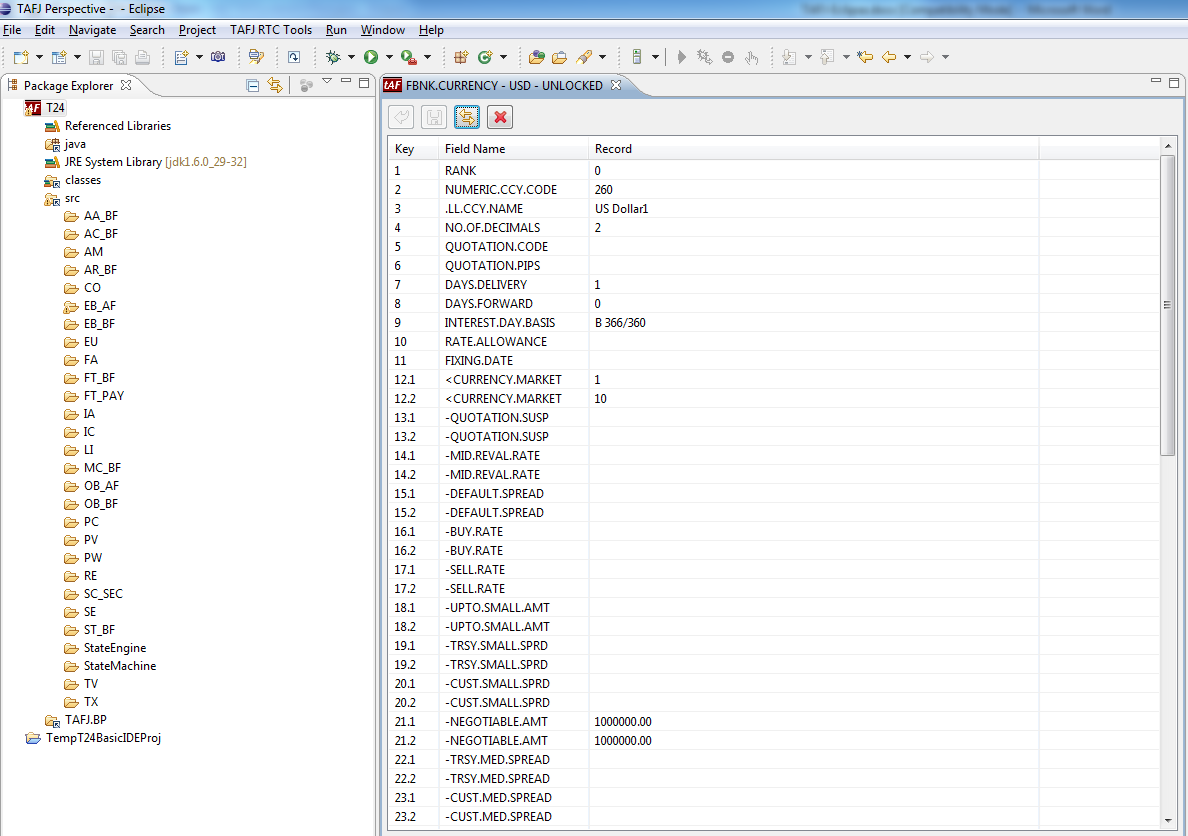Open the TAFJ RTC Tools menu
Screen dimensions: 1188x836
pyautogui.click(x=270, y=30)
